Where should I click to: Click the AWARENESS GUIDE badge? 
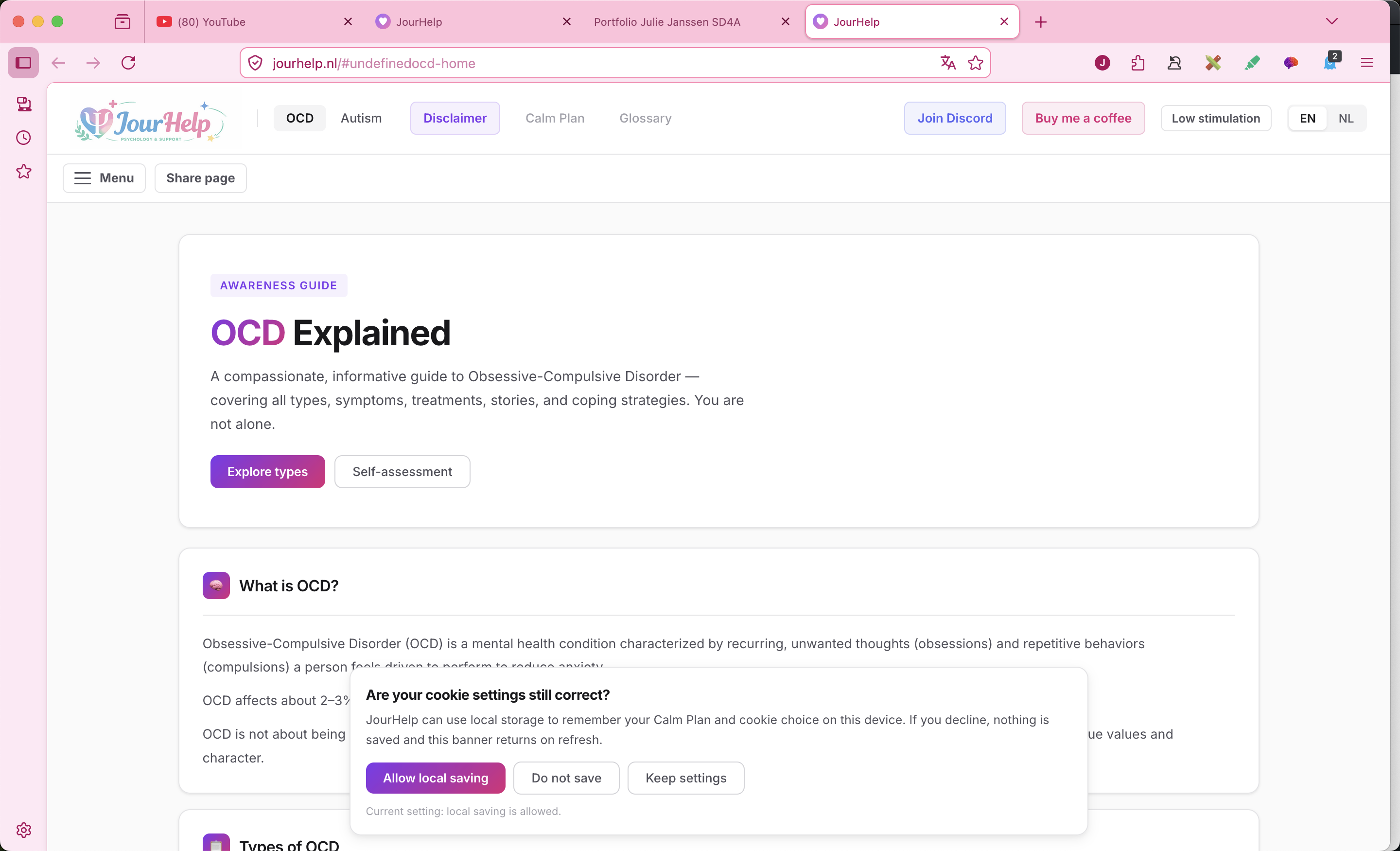[279, 285]
